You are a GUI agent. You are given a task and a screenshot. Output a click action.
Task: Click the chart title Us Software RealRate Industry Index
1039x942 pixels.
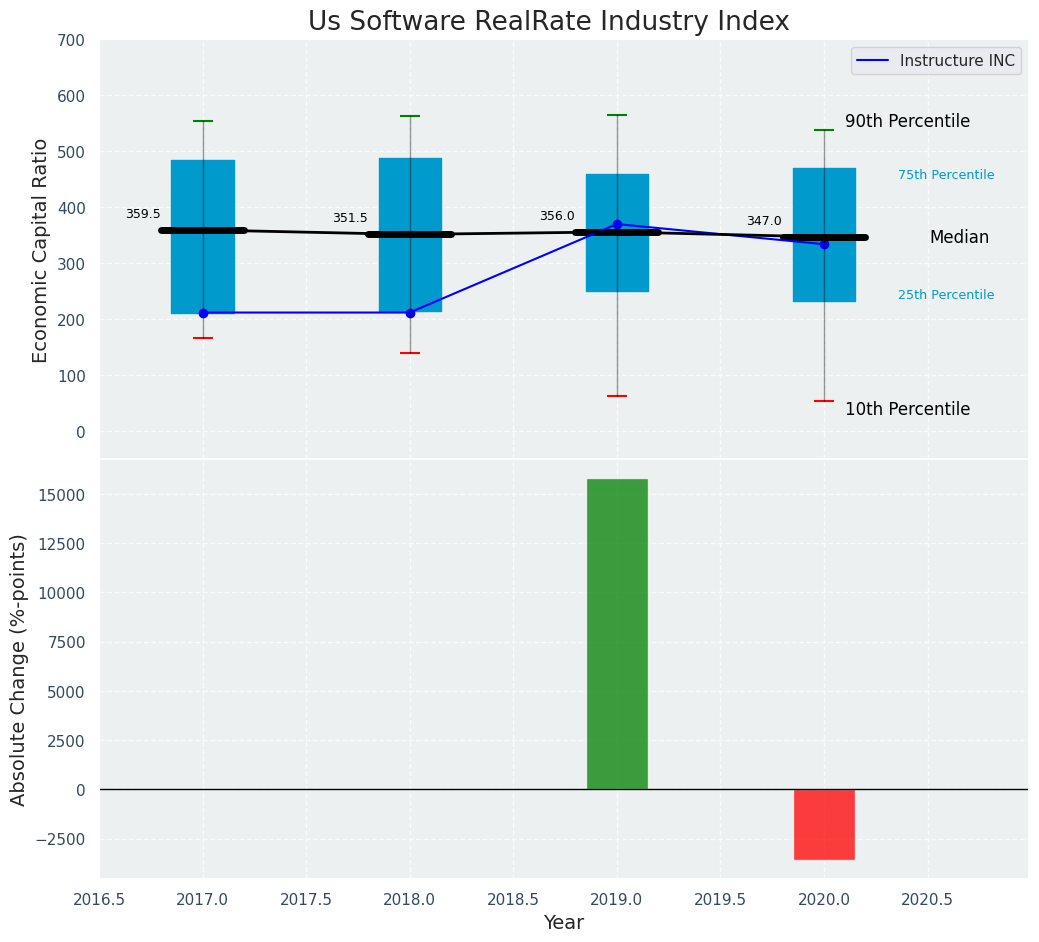point(548,21)
